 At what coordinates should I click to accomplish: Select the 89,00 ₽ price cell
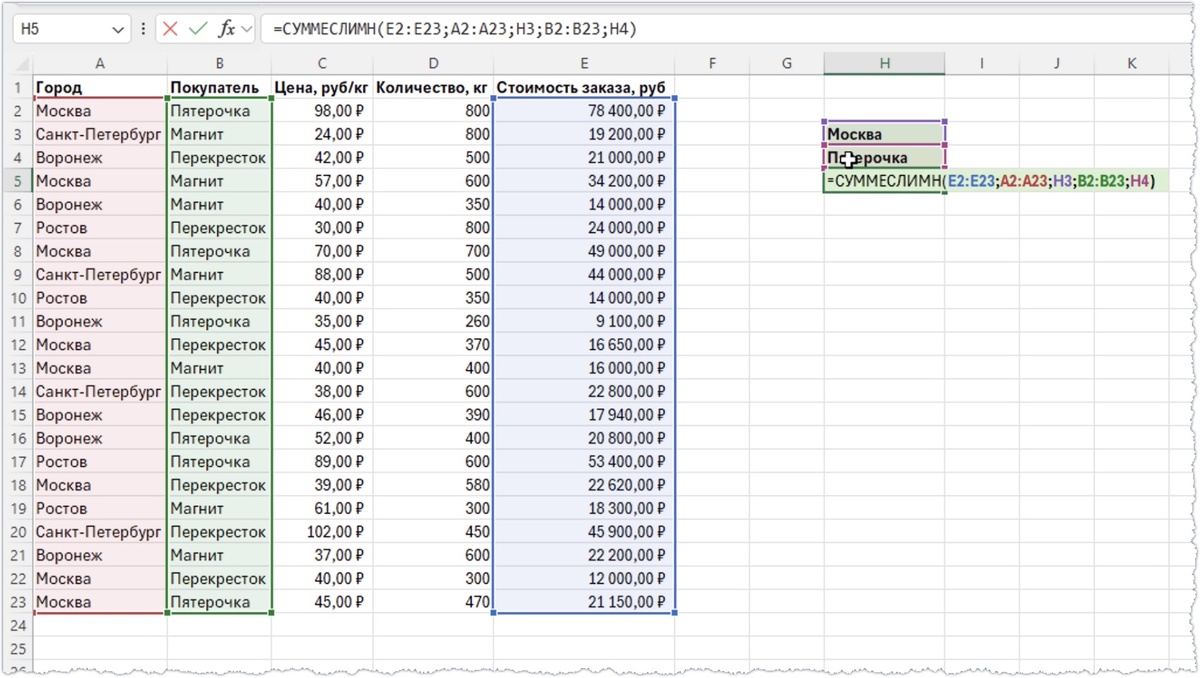click(322, 462)
